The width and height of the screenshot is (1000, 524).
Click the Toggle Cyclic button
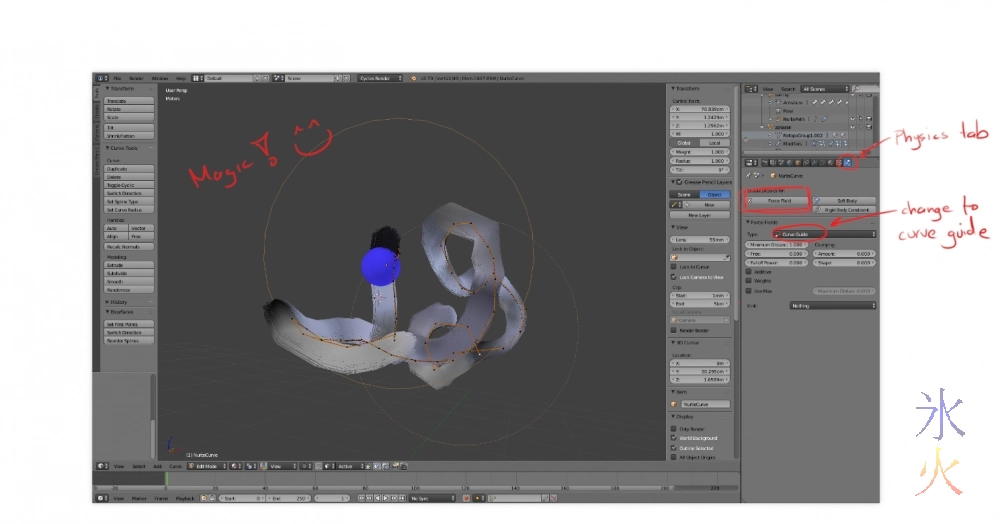(x=129, y=185)
